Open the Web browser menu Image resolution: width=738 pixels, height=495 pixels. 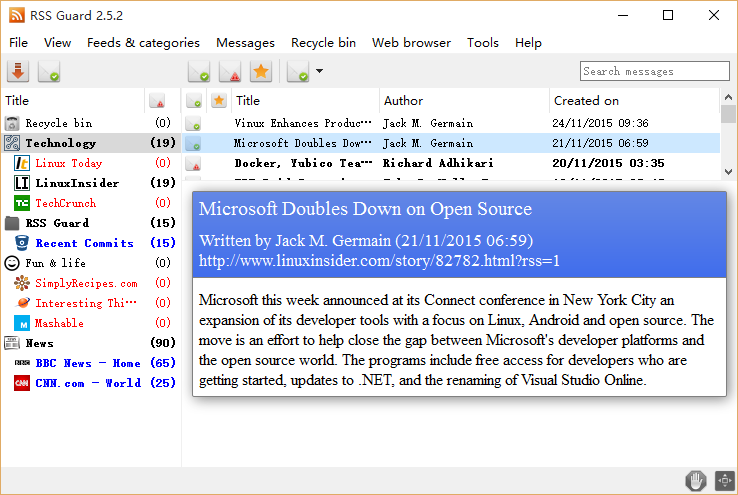tap(411, 43)
